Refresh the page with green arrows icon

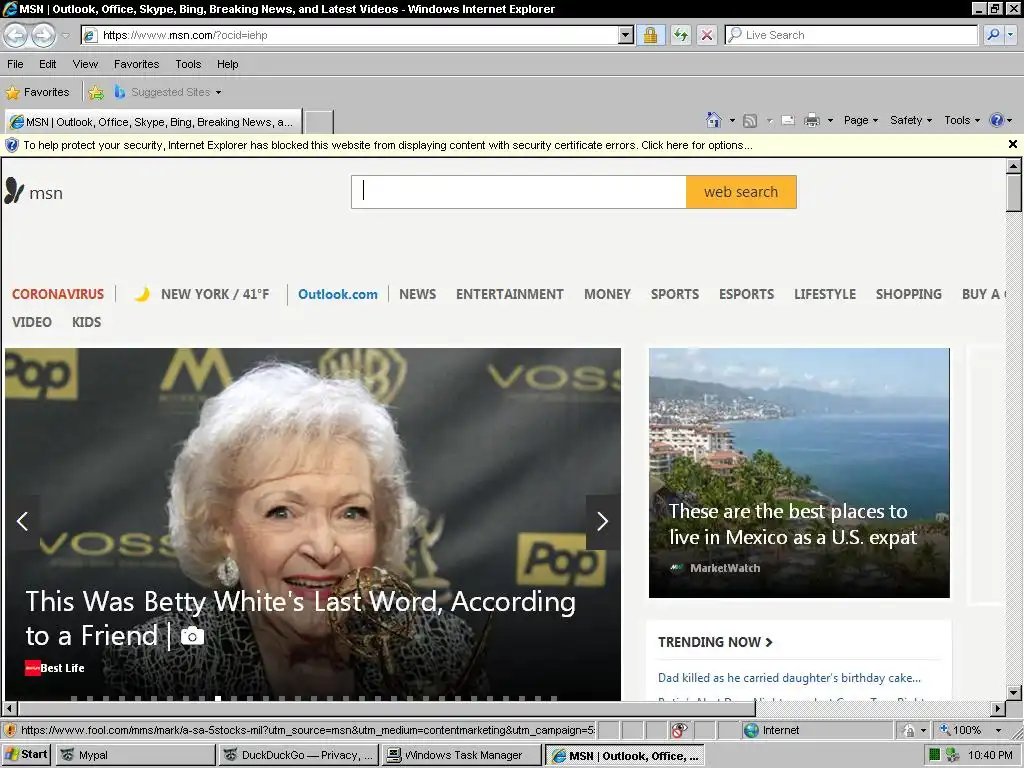(x=681, y=35)
